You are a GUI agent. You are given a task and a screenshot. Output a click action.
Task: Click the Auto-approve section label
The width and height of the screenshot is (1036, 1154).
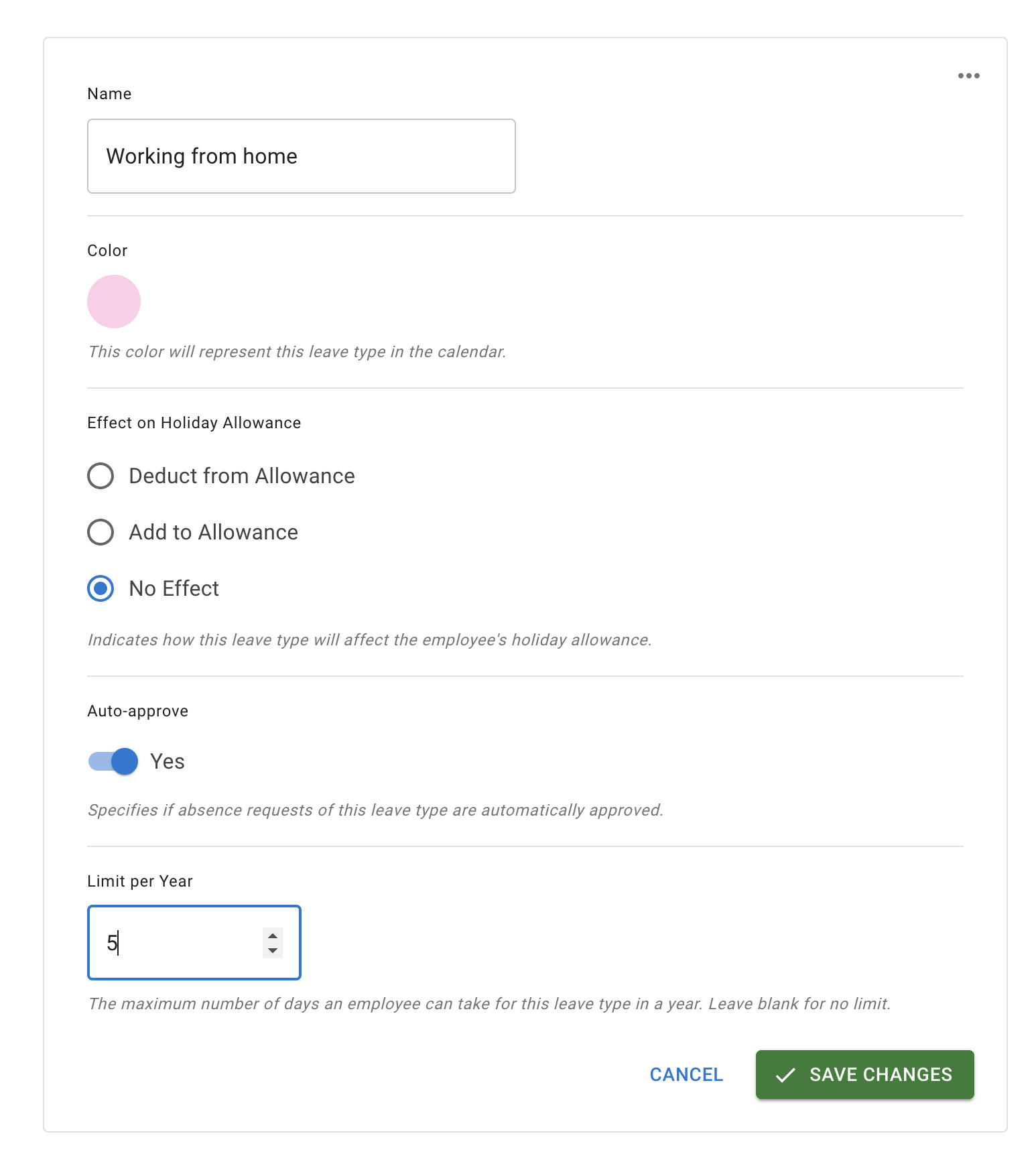pos(138,711)
